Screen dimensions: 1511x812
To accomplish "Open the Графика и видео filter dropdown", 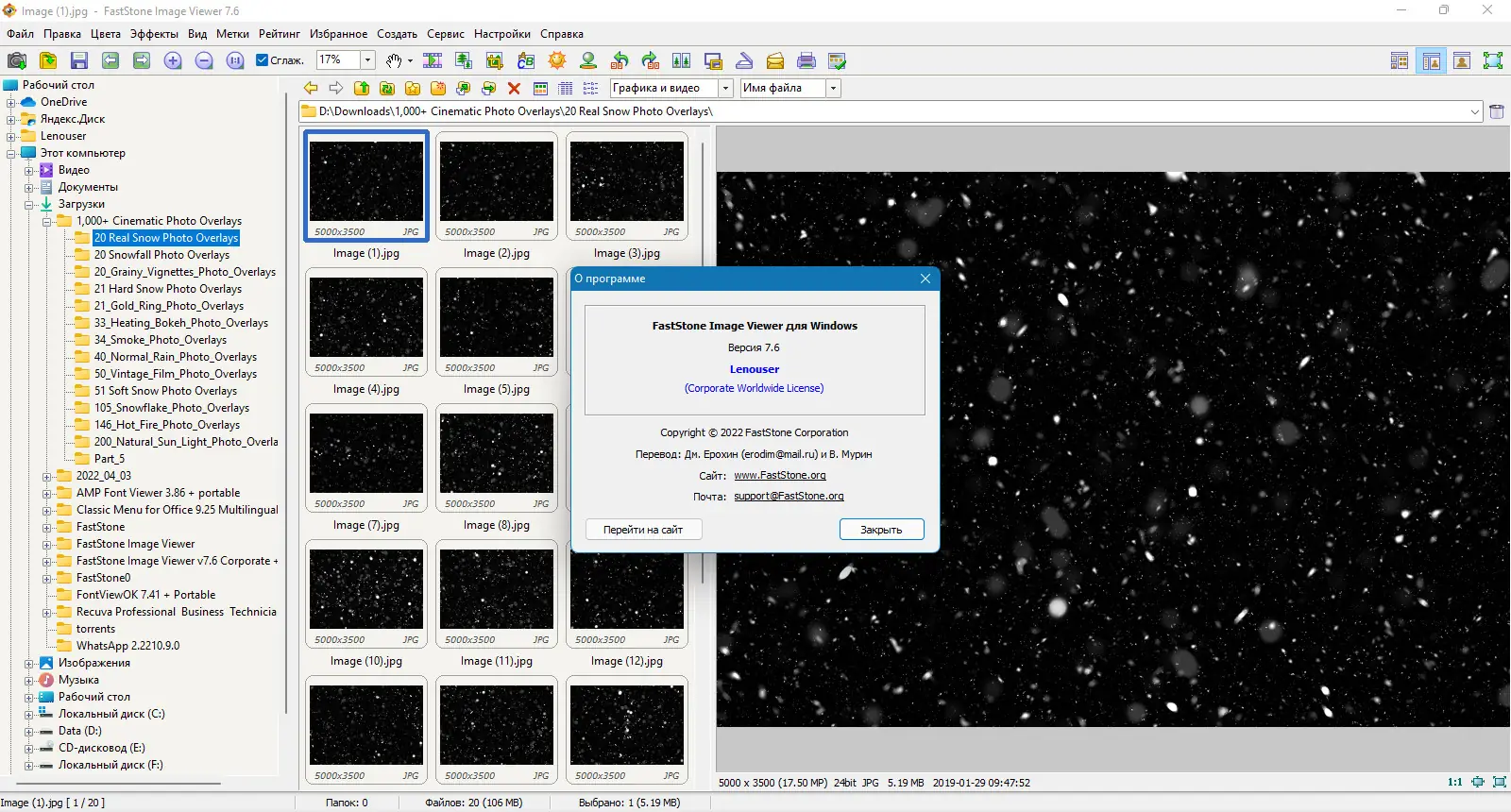I will click(725, 88).
